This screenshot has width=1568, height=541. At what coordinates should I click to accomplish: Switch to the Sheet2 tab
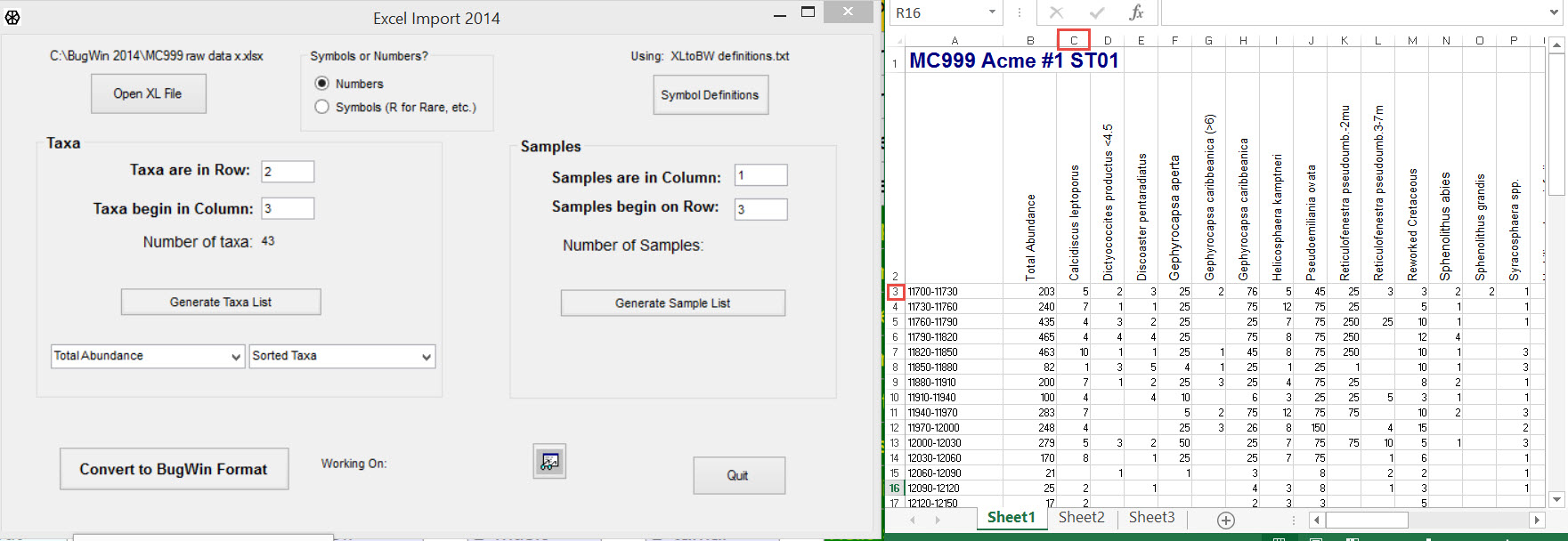pyautogui.click(x=1081, y=518)
